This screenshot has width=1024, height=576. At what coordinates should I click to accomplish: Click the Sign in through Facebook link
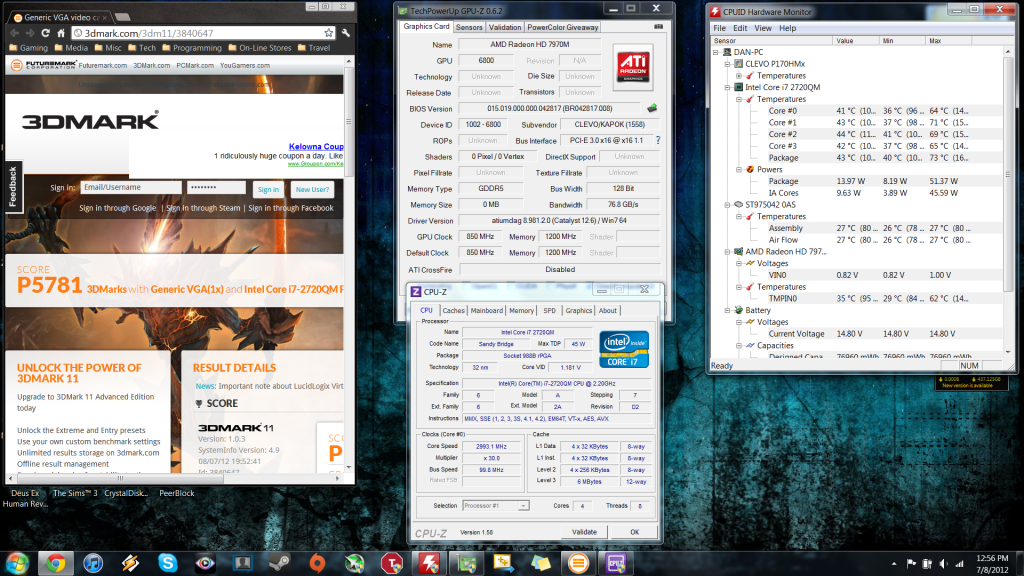[x=291, y=208]
